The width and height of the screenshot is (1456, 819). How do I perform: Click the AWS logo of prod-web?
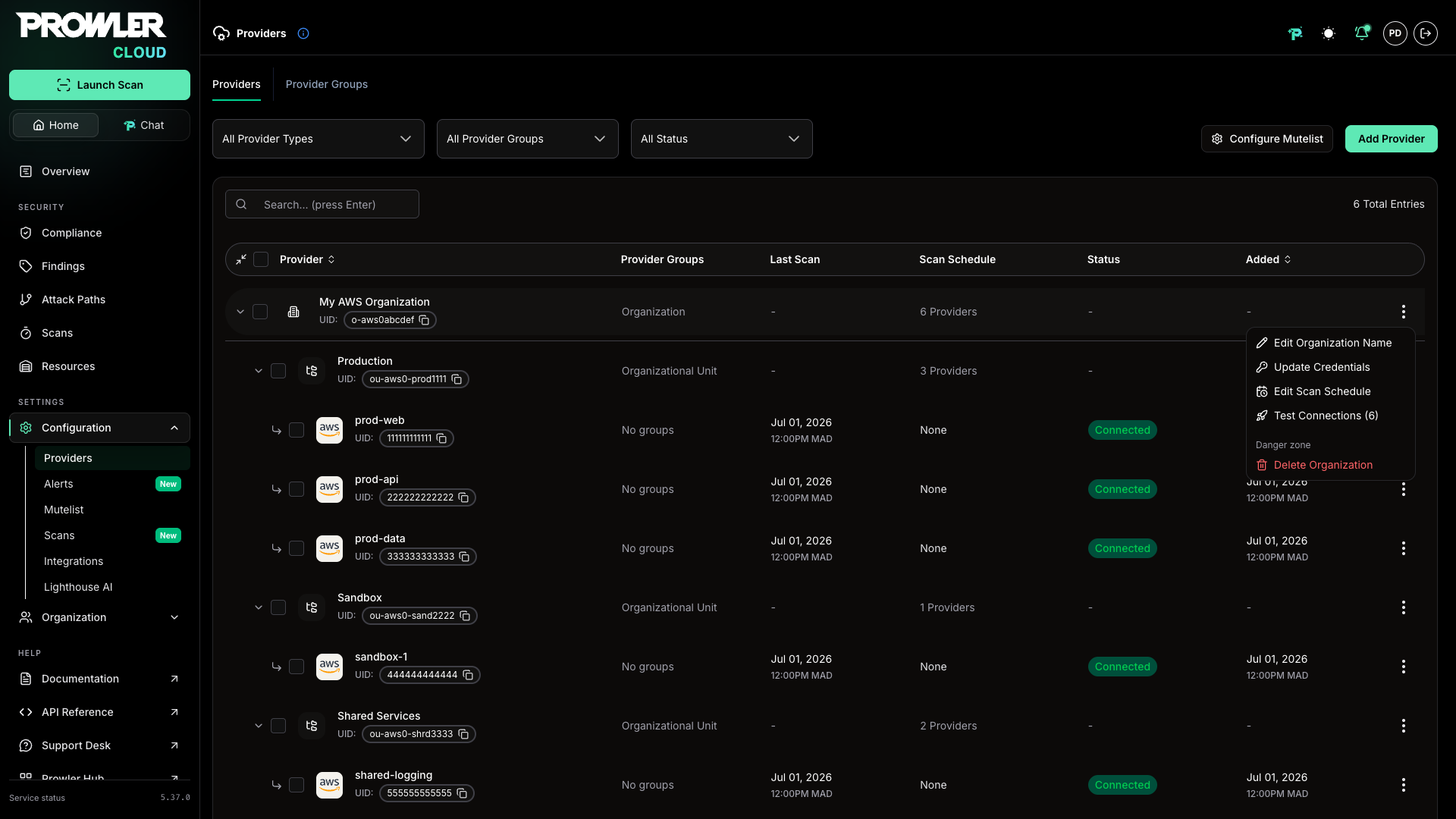[329, 430]
